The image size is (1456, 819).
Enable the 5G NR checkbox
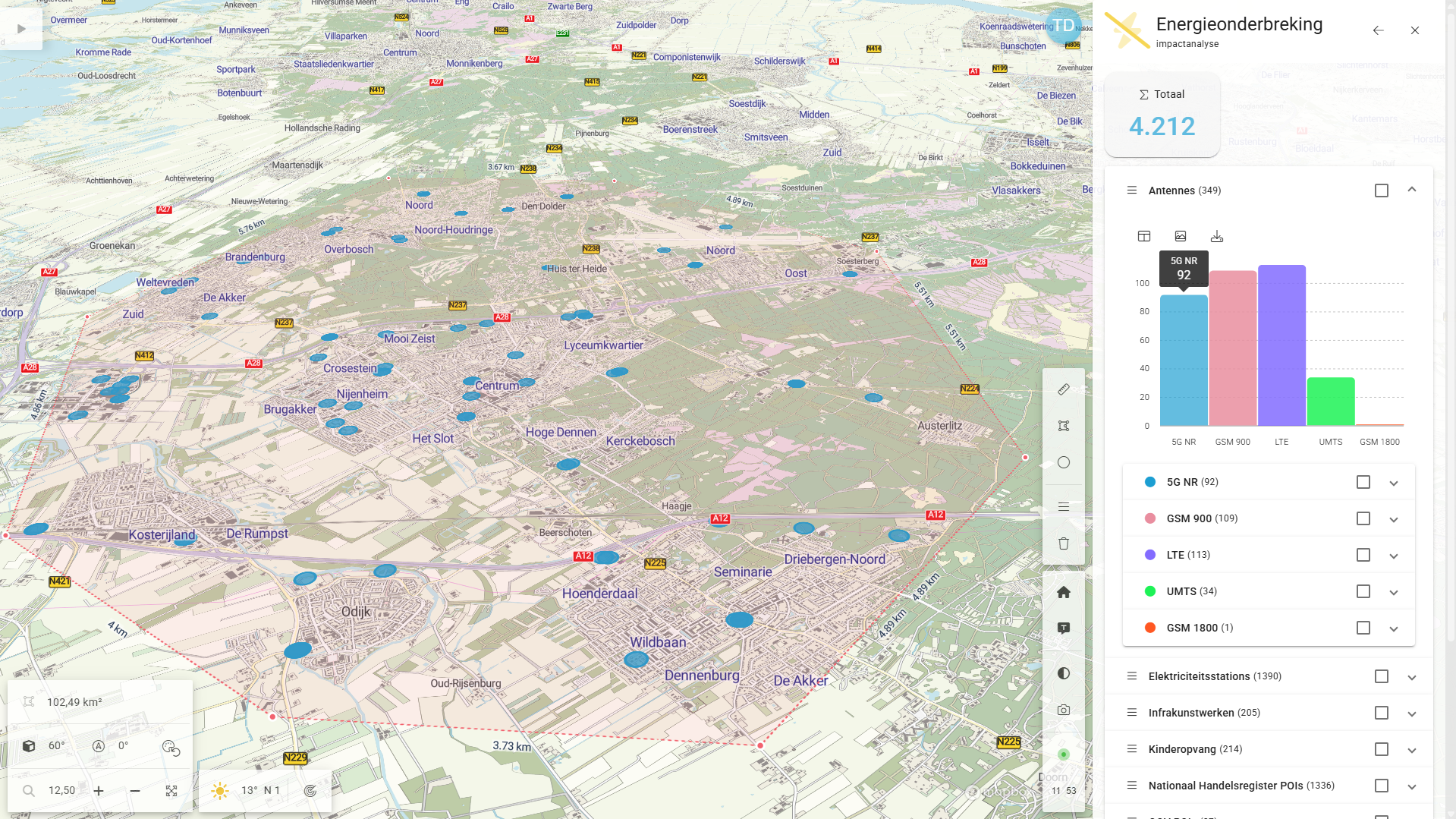pos(1363,482)
